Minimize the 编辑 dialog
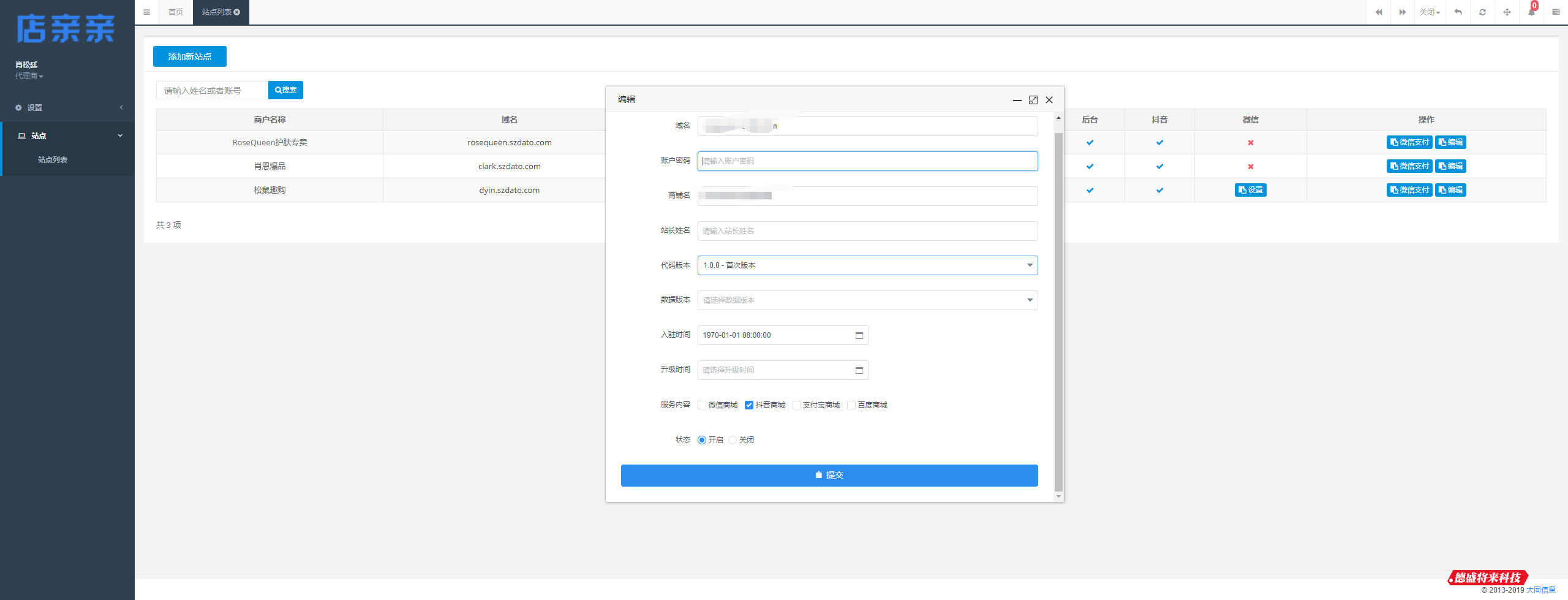Image resolution: width=1568 pixels, height=600 pixels. tap(1017, 100)
